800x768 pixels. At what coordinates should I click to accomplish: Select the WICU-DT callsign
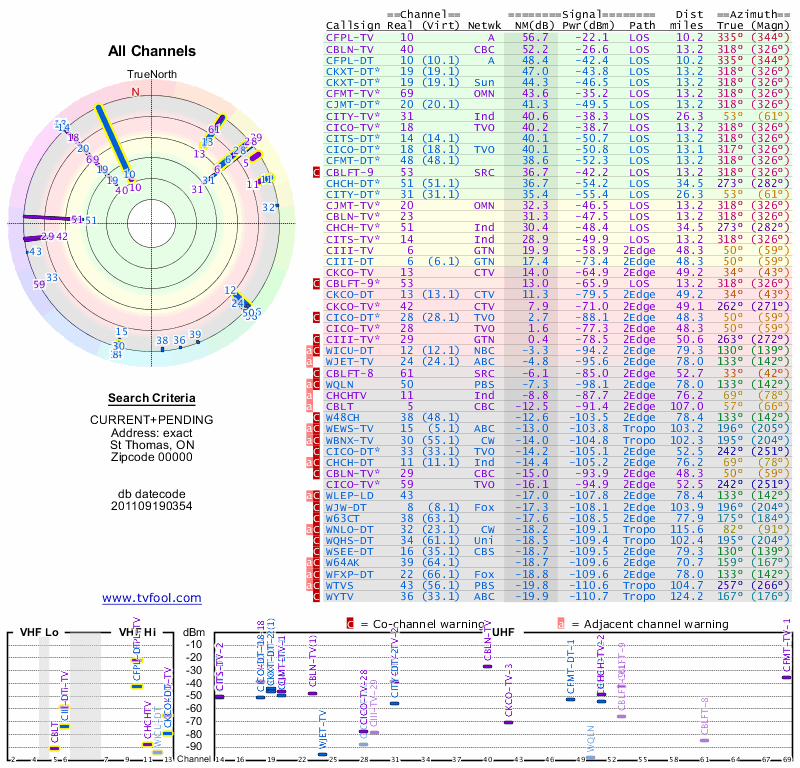[x=349, y=351]
